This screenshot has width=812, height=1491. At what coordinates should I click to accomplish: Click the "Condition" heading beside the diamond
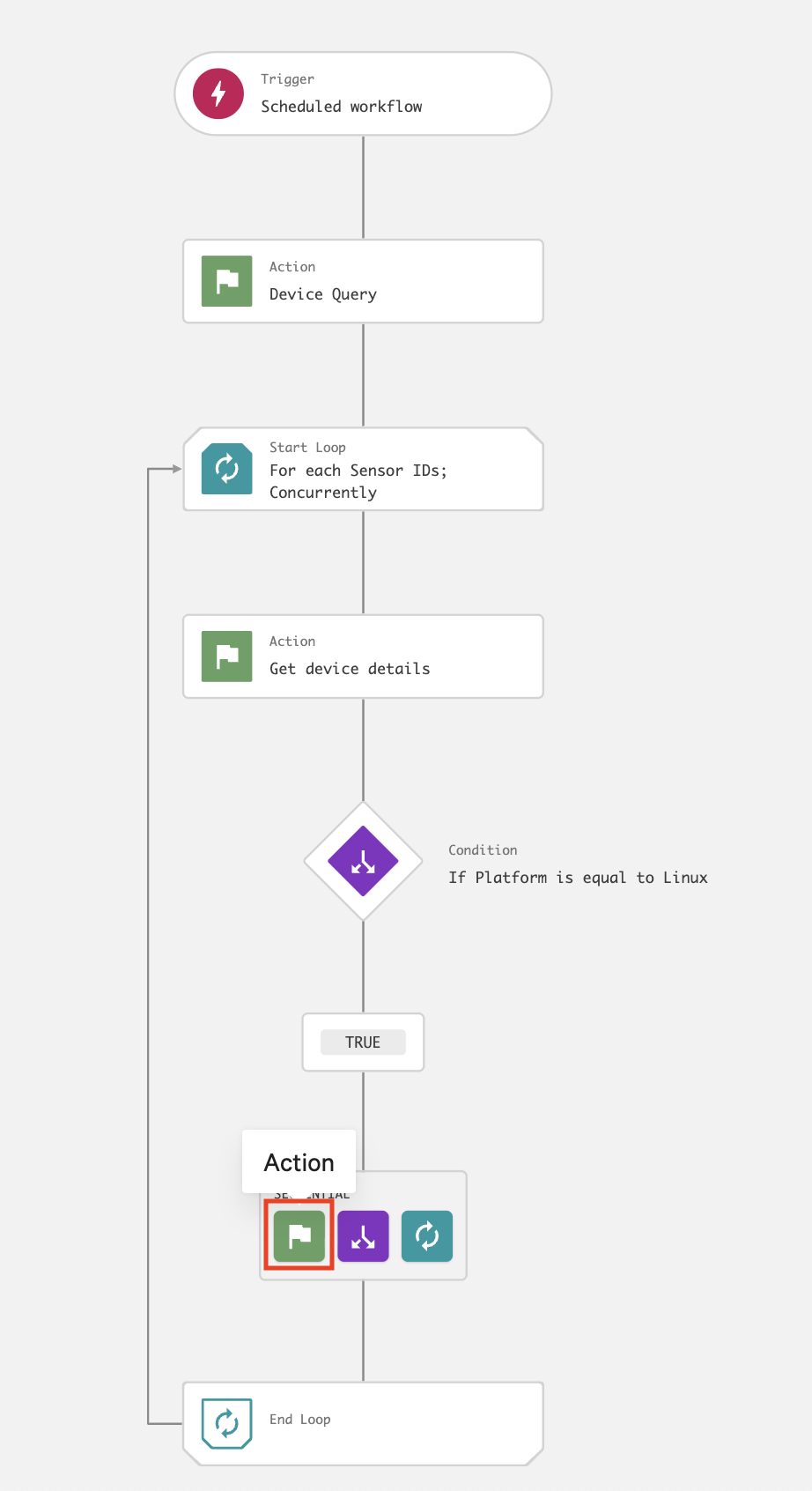[483, 850]
